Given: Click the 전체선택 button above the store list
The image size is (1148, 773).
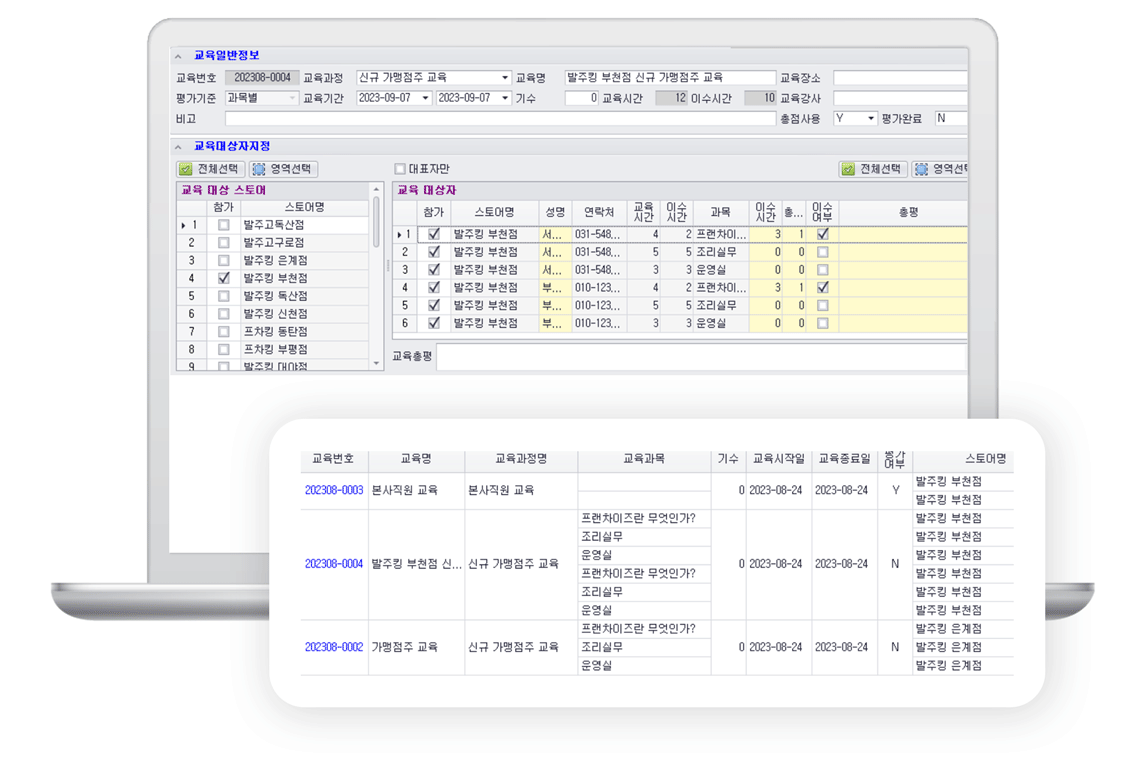Looking at the screenshot, I should click(211, 169).
